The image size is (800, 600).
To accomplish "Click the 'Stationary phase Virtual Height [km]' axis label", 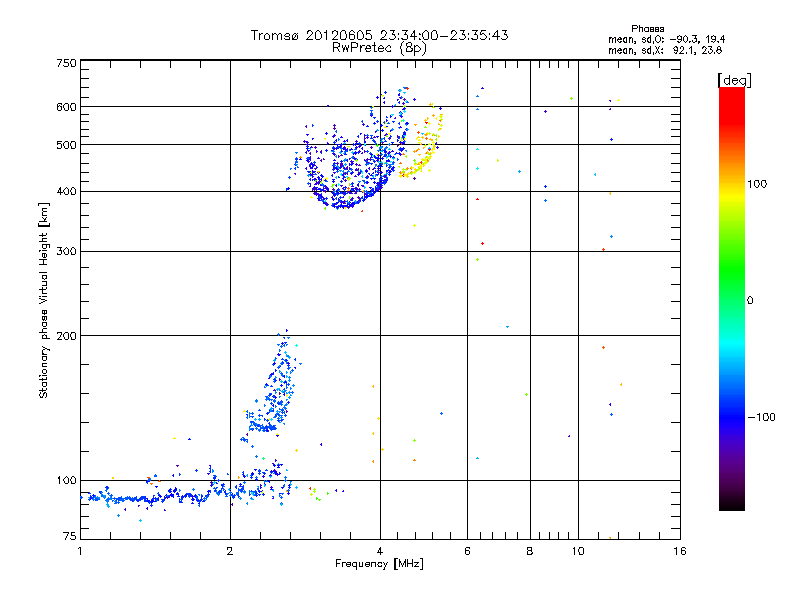I will (44, 300).
